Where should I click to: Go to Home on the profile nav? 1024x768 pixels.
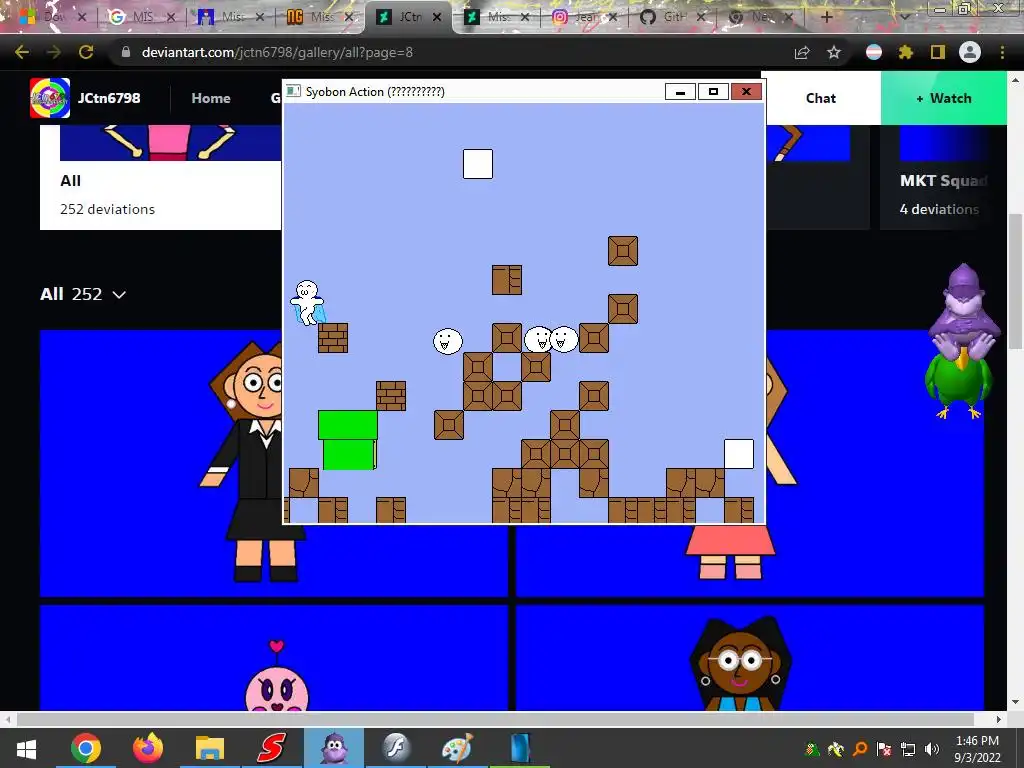211,98
